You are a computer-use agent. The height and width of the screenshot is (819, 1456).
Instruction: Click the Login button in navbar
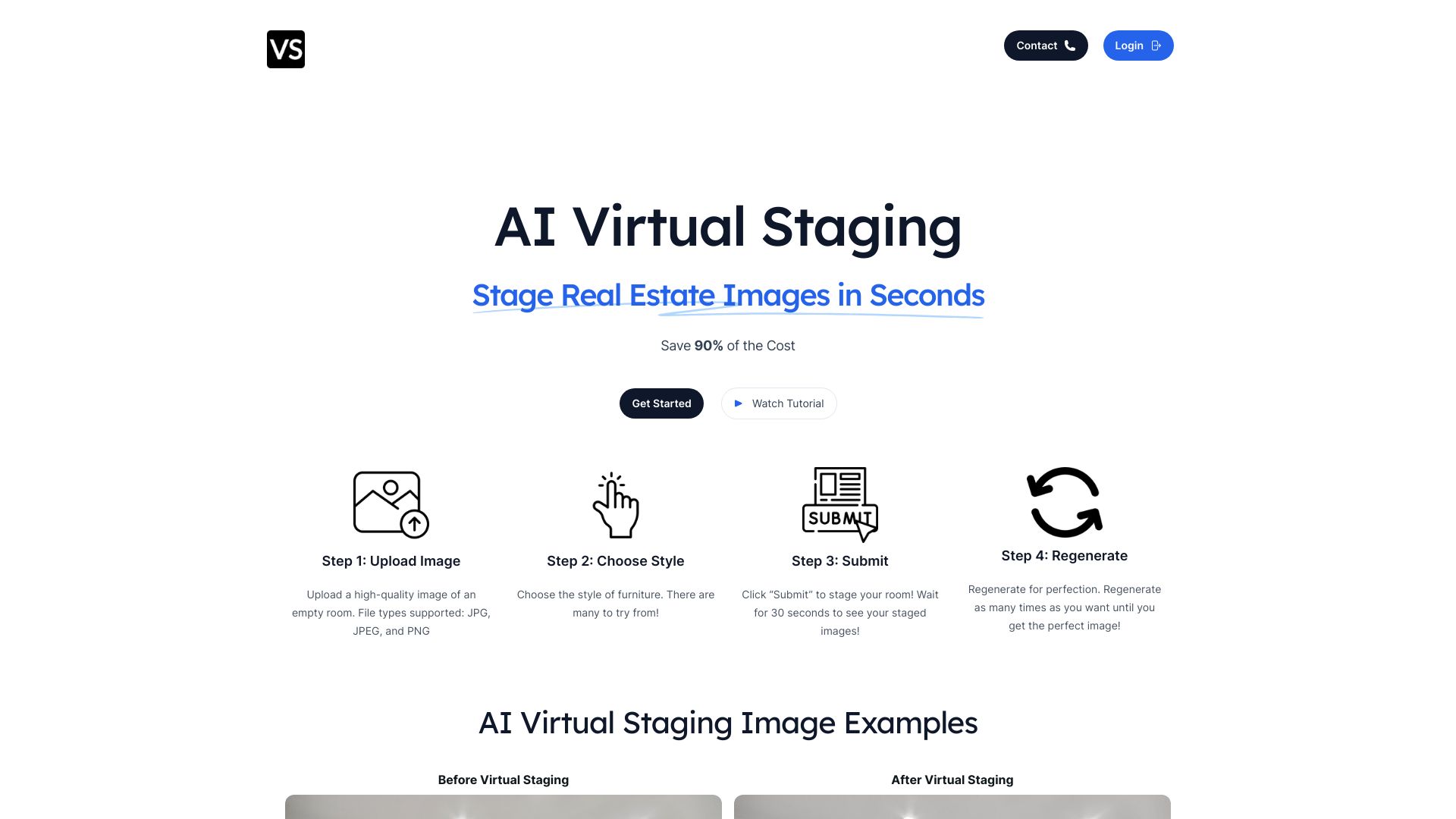point(1138,45)
